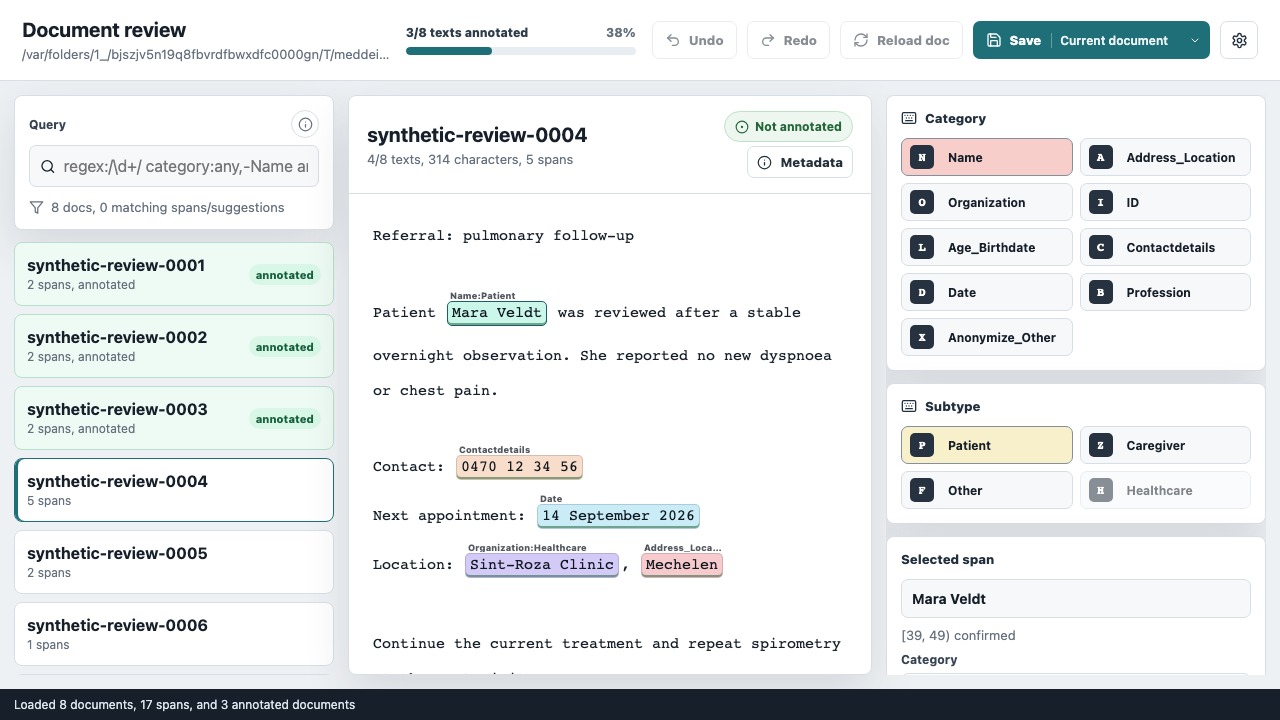This screenshot has height=720, width=1280.
Task: Open synthetic-review-0002 document
Action: (x=174, y=346)
